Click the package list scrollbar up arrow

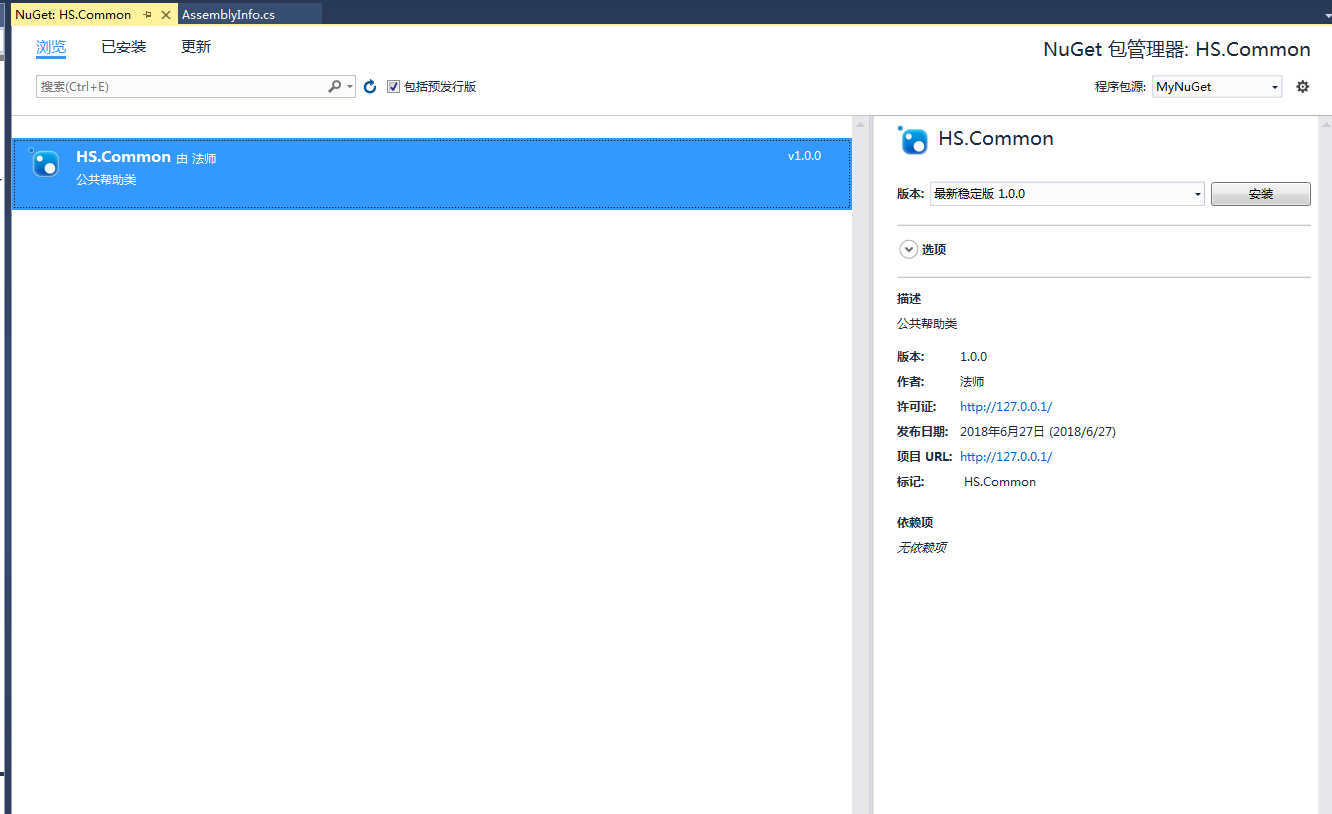859,124
